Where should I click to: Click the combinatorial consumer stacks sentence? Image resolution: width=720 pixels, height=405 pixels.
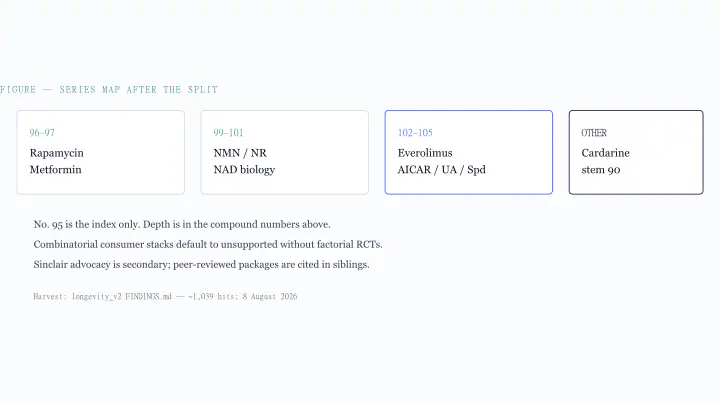click(x=208, y=244)
